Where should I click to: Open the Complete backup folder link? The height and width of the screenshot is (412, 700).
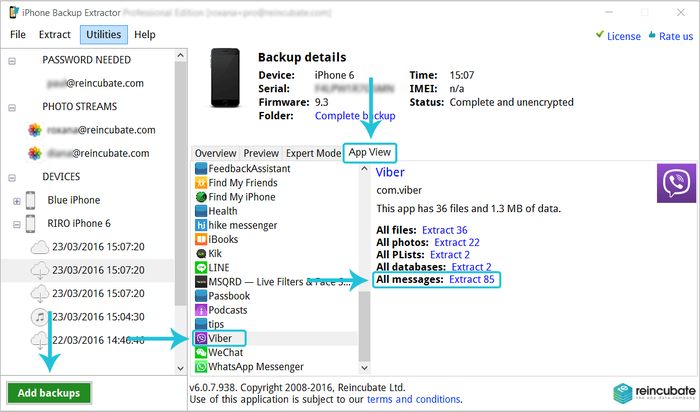pyautogui.click(x=355, y=116)
